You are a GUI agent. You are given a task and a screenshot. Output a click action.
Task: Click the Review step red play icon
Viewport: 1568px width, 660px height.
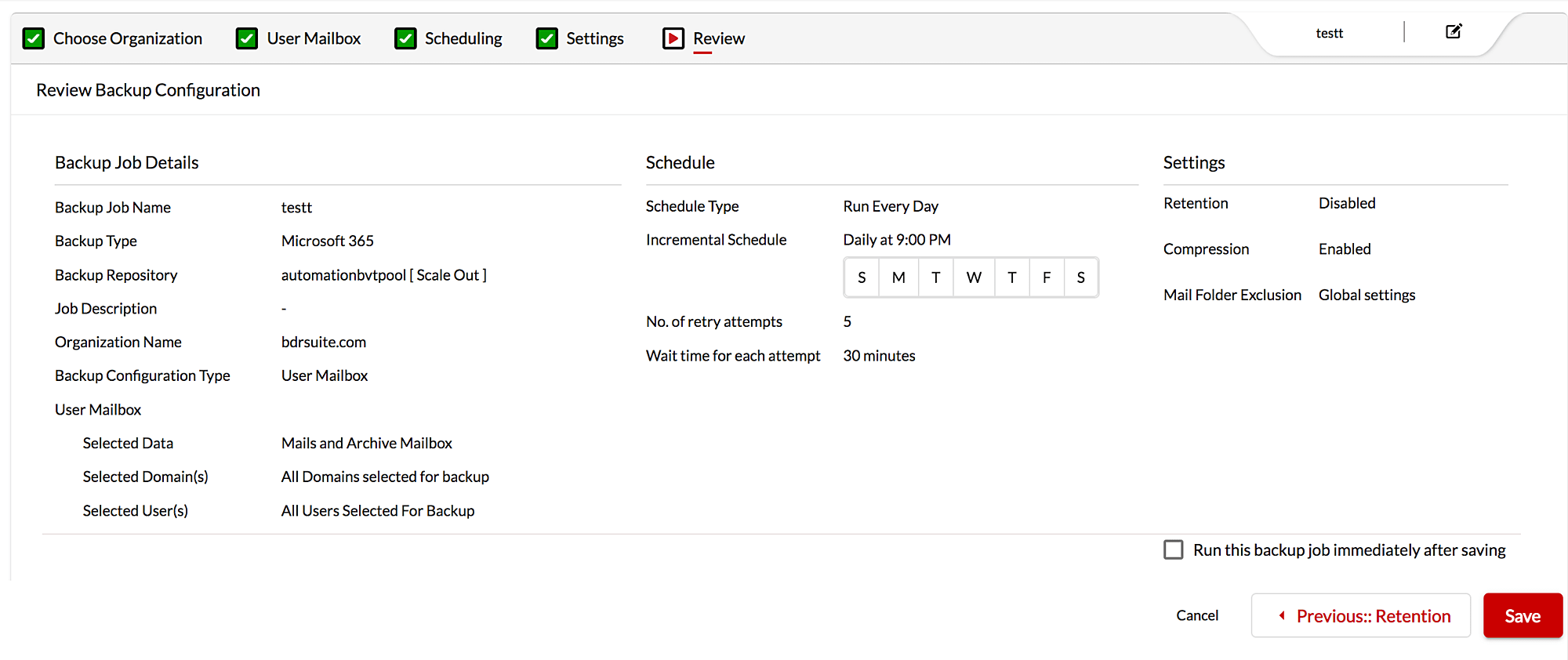tap(673, 38)
